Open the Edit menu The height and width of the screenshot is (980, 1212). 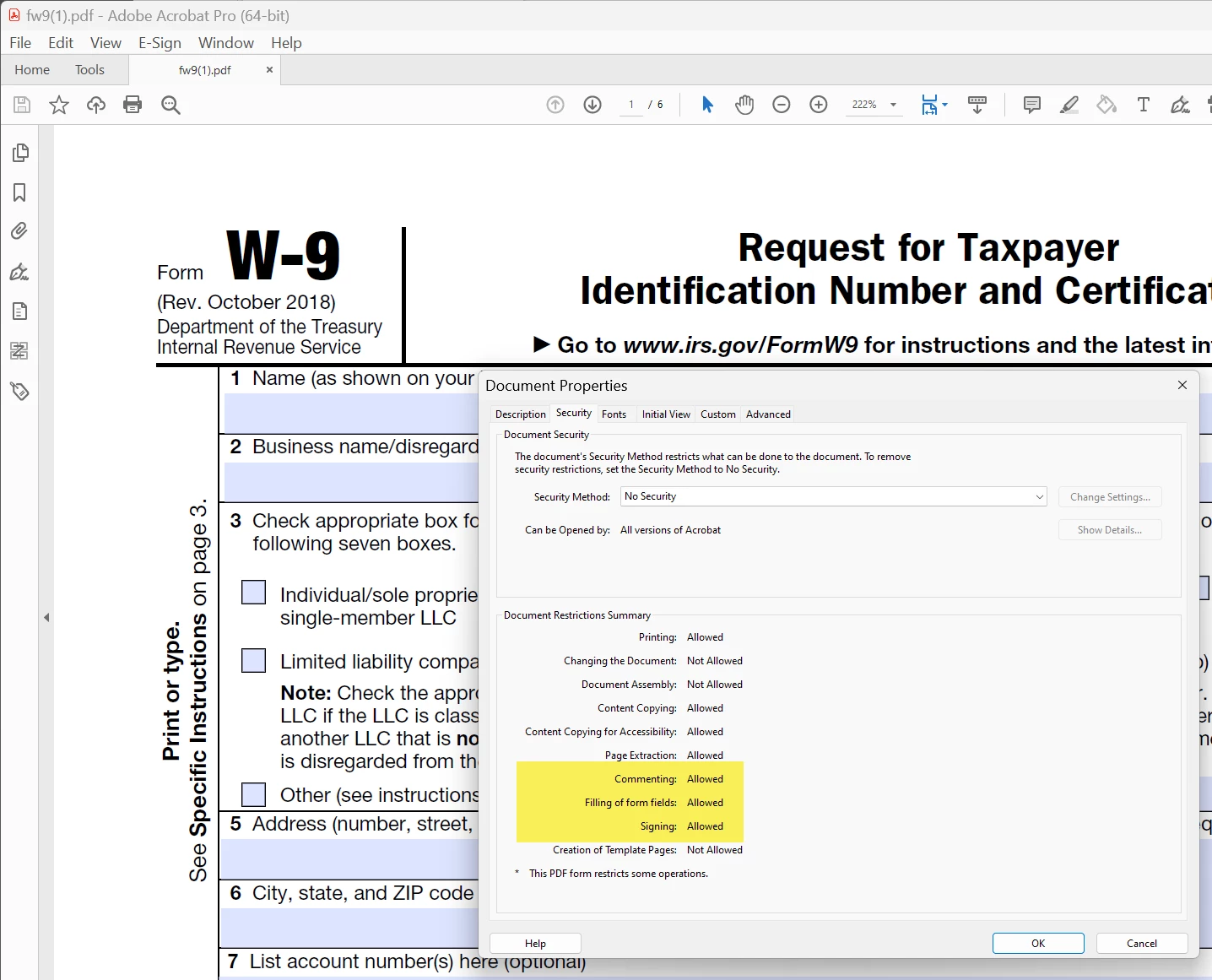click(x=61, y=43)
